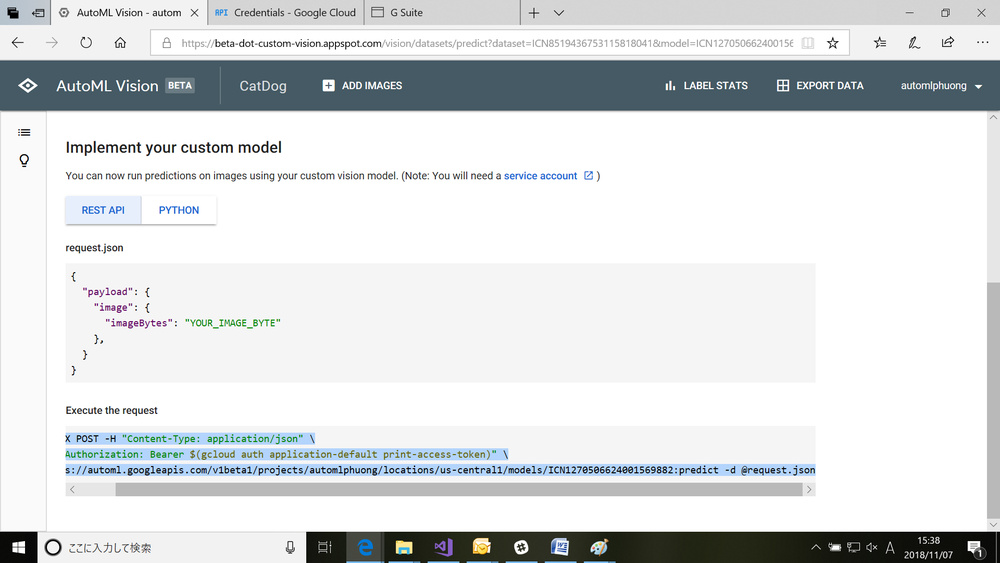Image resolution: width=1000 pixels, height=563 pixels.
Task: Click Export Data grid icon
Action: tap(783, 86)
